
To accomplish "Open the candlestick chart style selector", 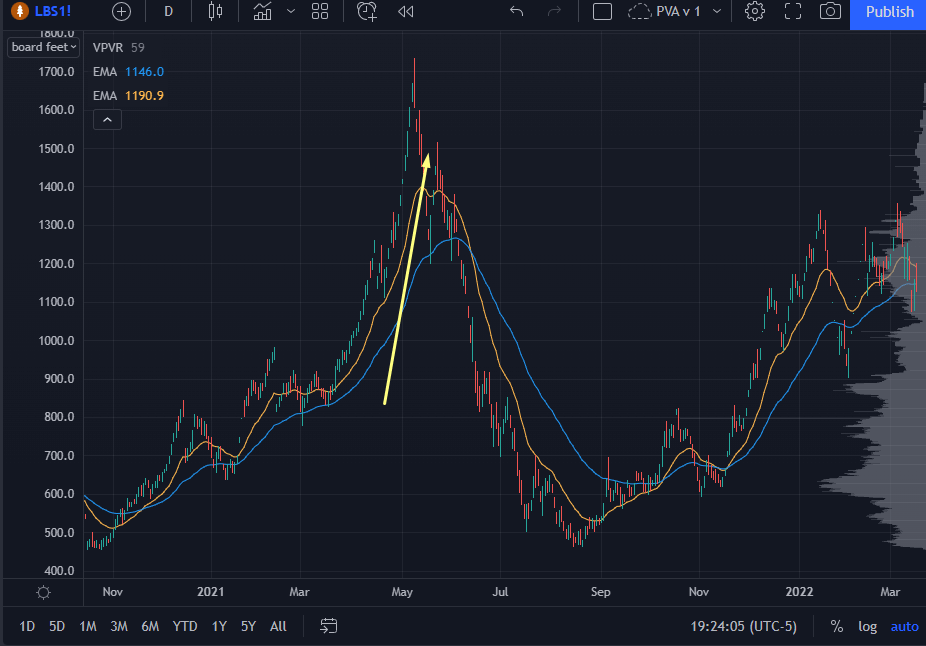I will (216, 11).
